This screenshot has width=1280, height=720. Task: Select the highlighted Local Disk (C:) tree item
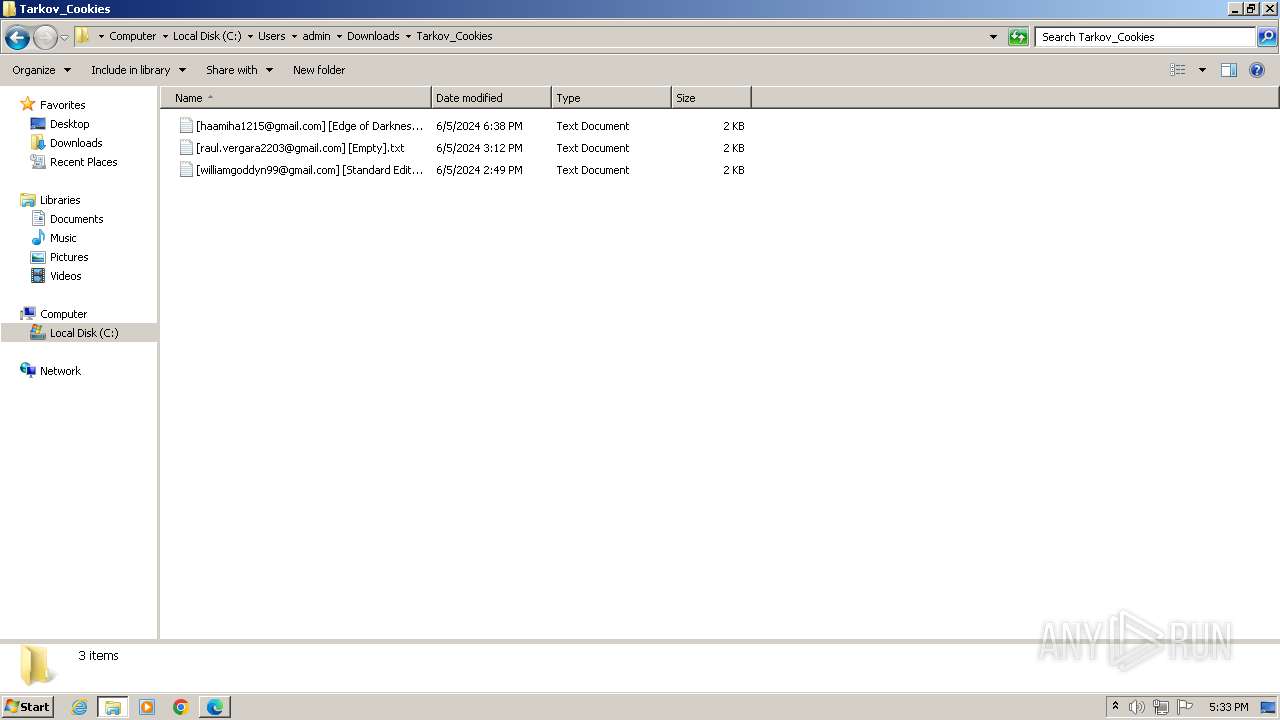coord(79,333)
